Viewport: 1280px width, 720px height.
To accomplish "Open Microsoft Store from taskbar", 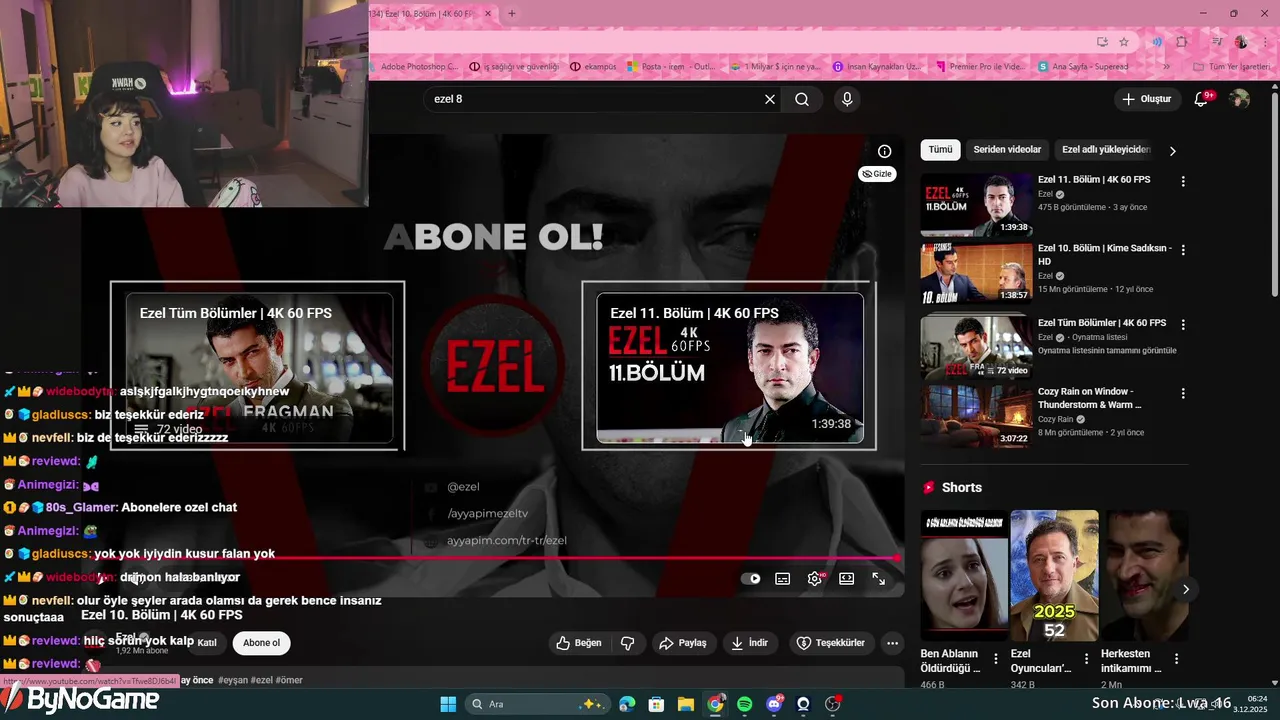I will tap(657, 704).
